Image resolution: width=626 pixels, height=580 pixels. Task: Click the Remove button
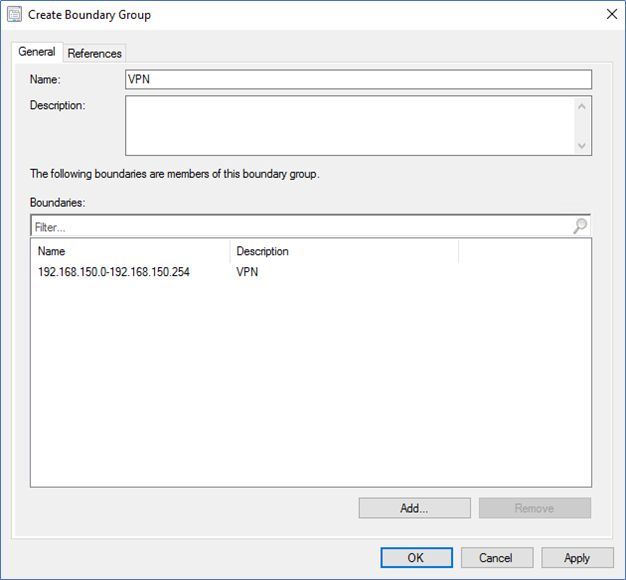pyautogui.click(x=535, y=508)
